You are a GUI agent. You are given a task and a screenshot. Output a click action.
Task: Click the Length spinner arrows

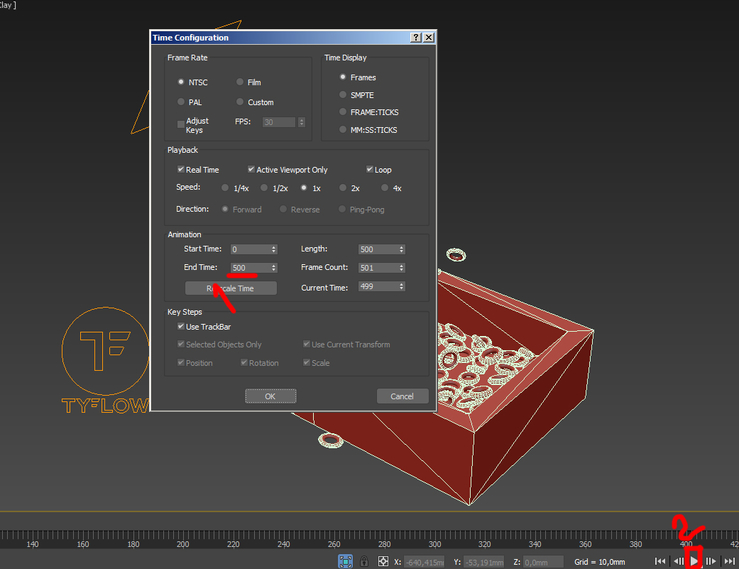(x=402, y=249)
